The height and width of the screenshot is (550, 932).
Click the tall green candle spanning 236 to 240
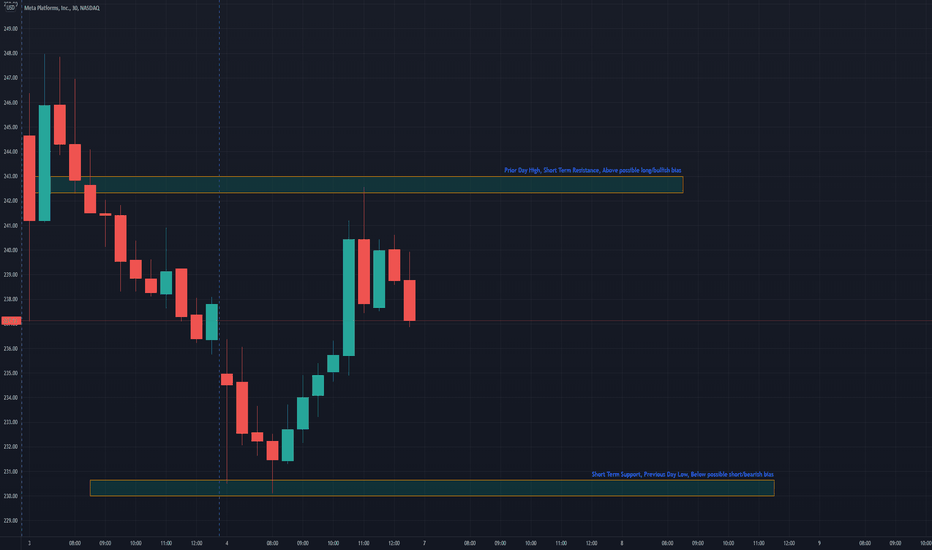349,297
